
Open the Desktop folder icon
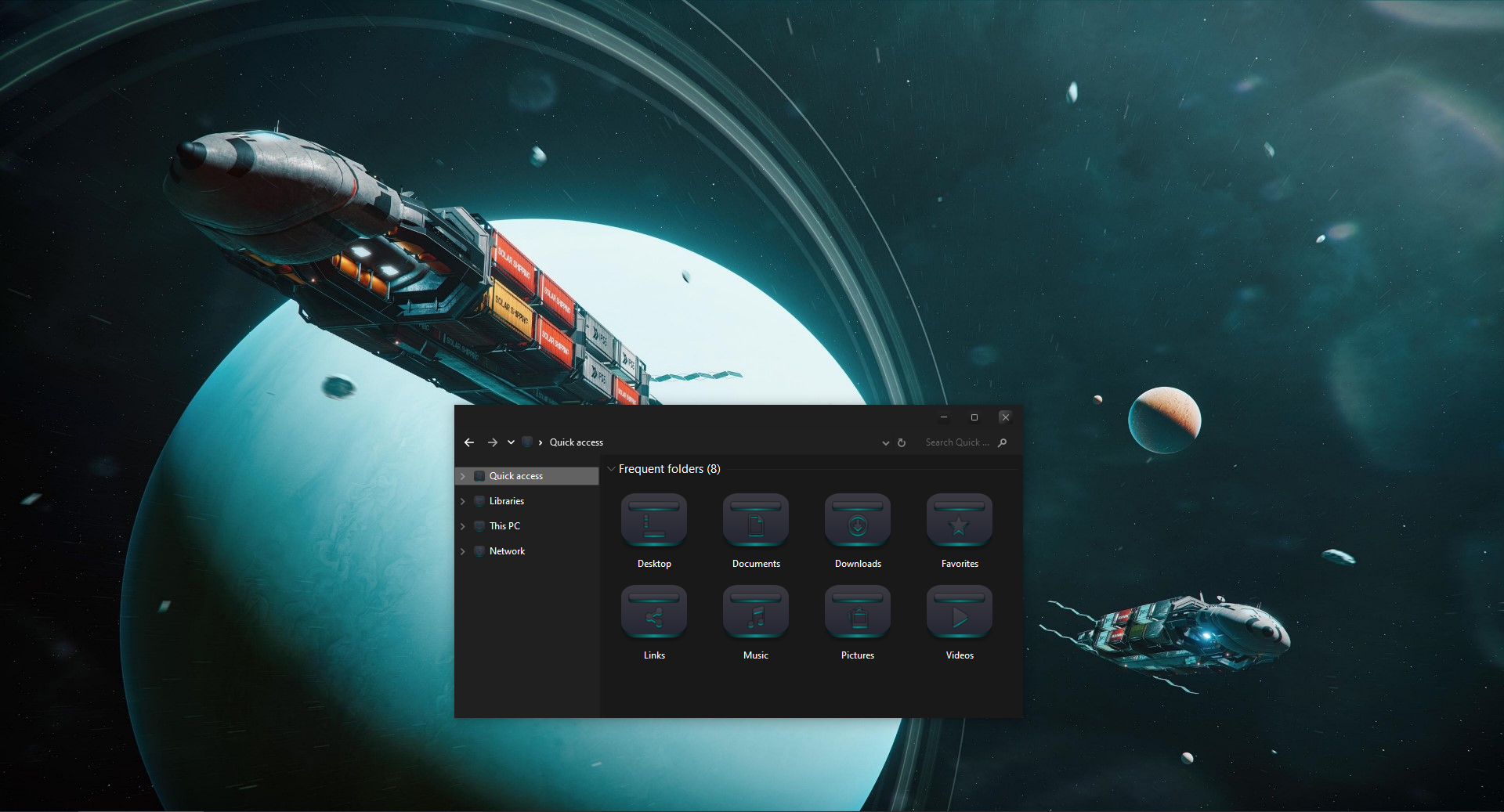tap(654, 520)
